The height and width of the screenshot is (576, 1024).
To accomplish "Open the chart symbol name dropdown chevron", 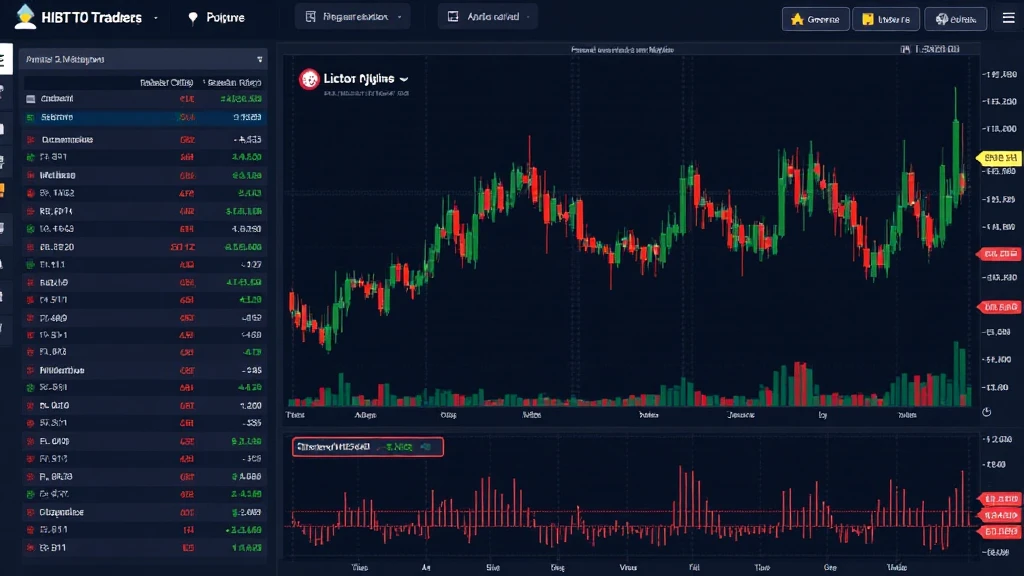I will click(404, 78).
